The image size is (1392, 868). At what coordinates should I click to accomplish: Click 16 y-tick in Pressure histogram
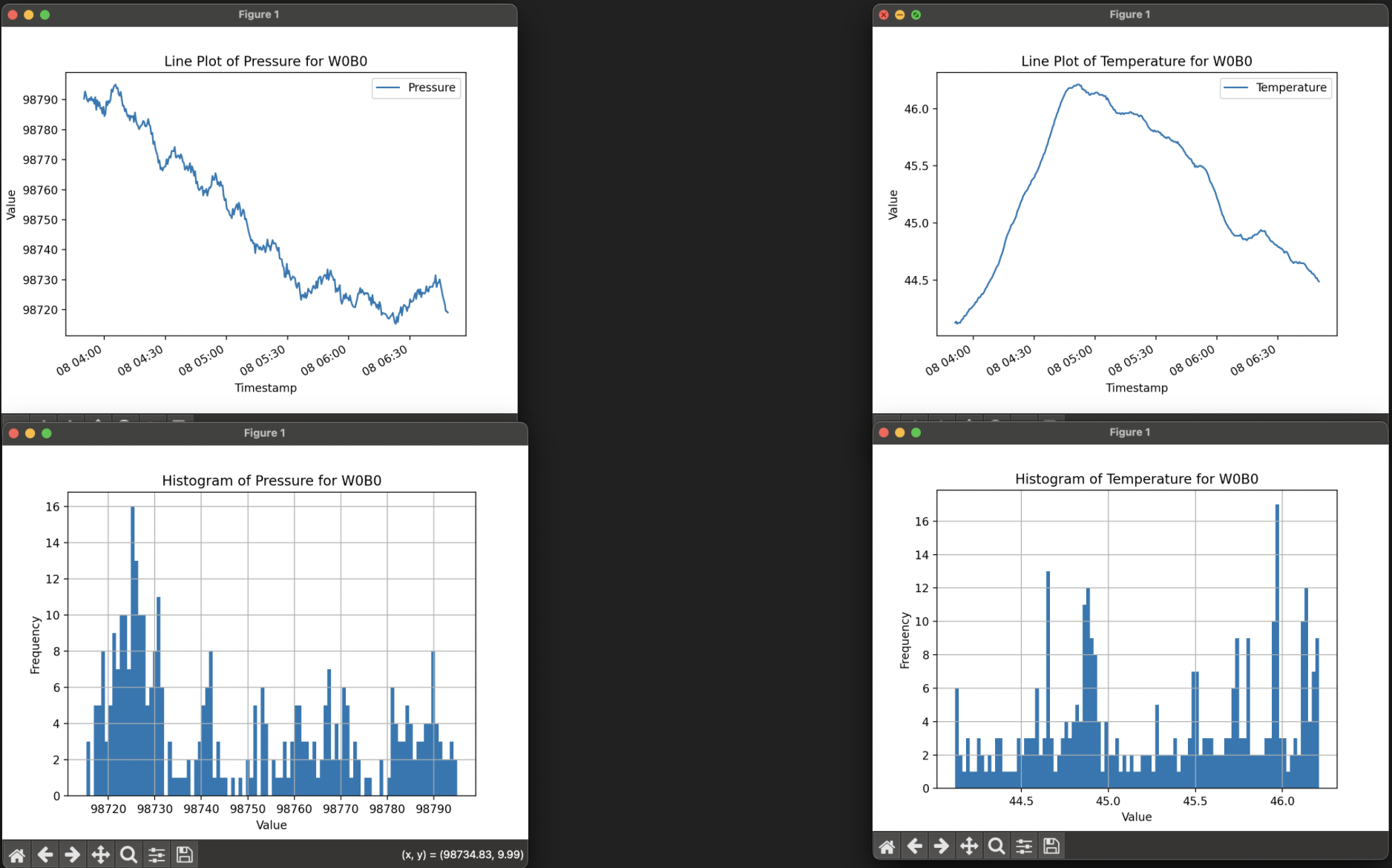pos(53,507)
